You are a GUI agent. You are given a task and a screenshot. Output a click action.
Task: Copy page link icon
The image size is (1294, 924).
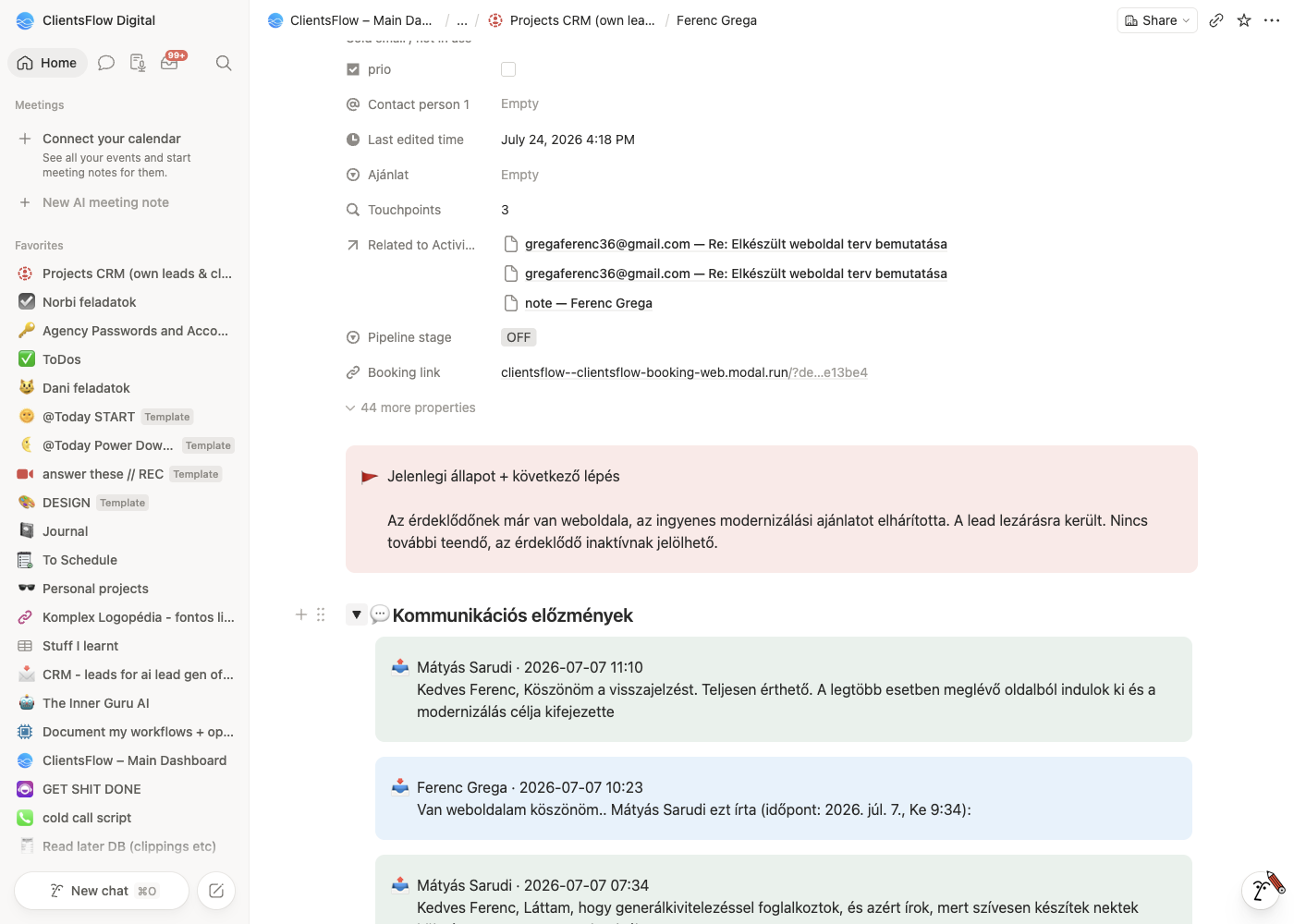1216,20
